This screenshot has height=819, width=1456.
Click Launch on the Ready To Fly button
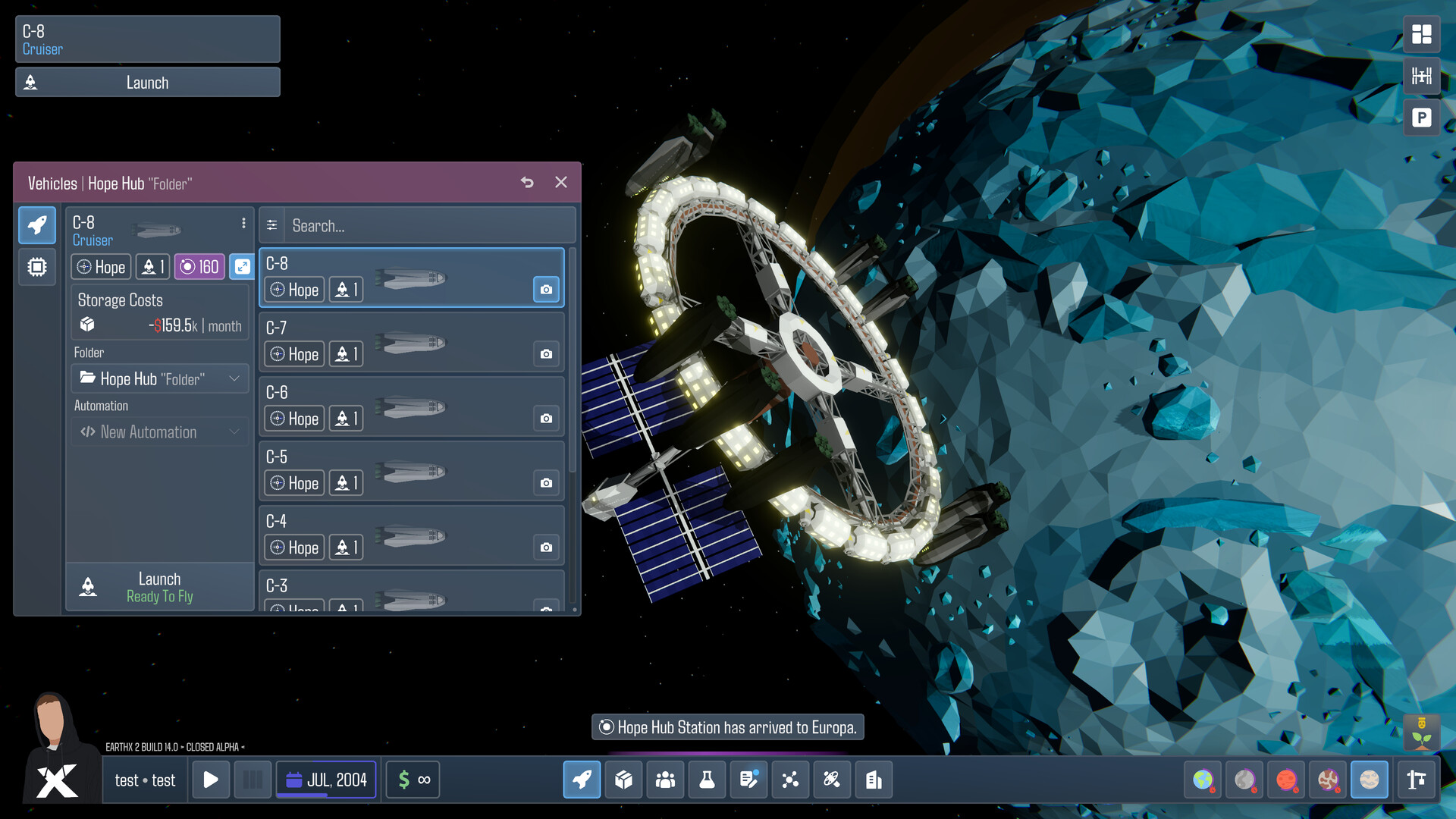tap(159, 587)
